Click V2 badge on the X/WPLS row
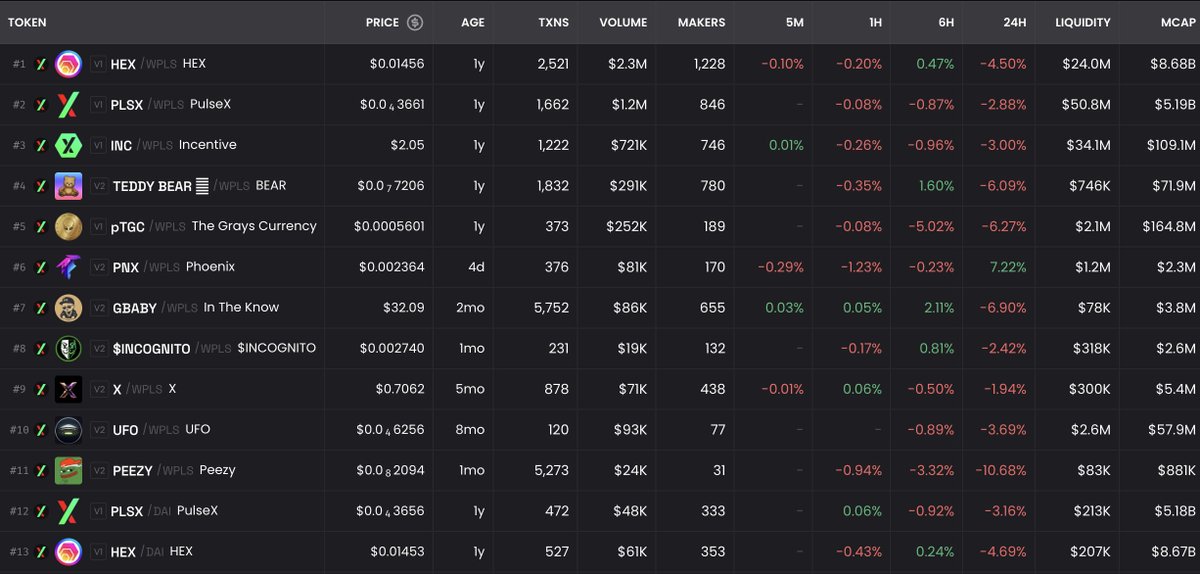 [x=99, y=389]
